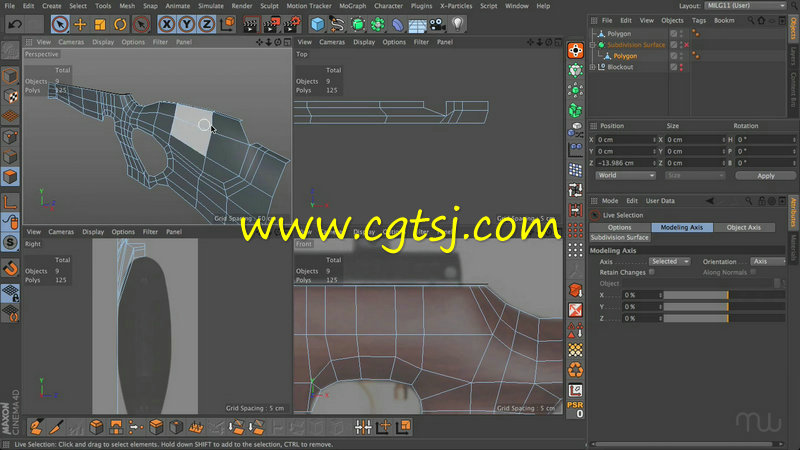This screenshot has height=450, width=800.
Task: Switch to Polygons mode in left sidebar
Action: click(10, 177)
